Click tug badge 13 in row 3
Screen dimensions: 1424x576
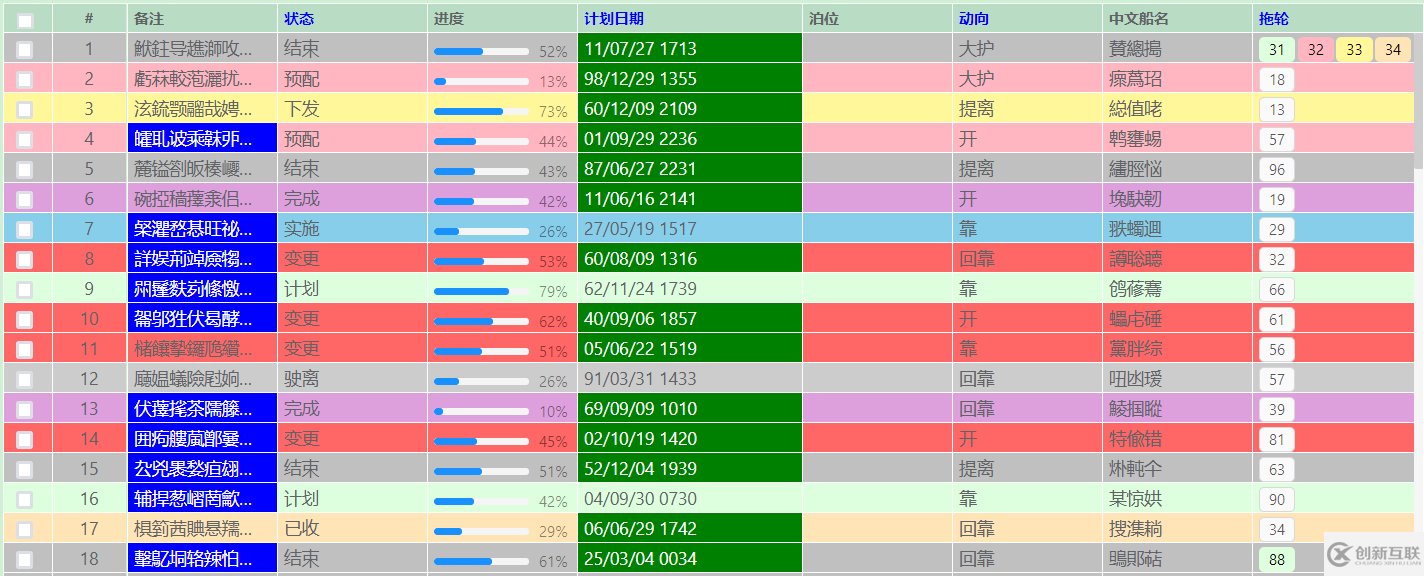(1277, 110)
